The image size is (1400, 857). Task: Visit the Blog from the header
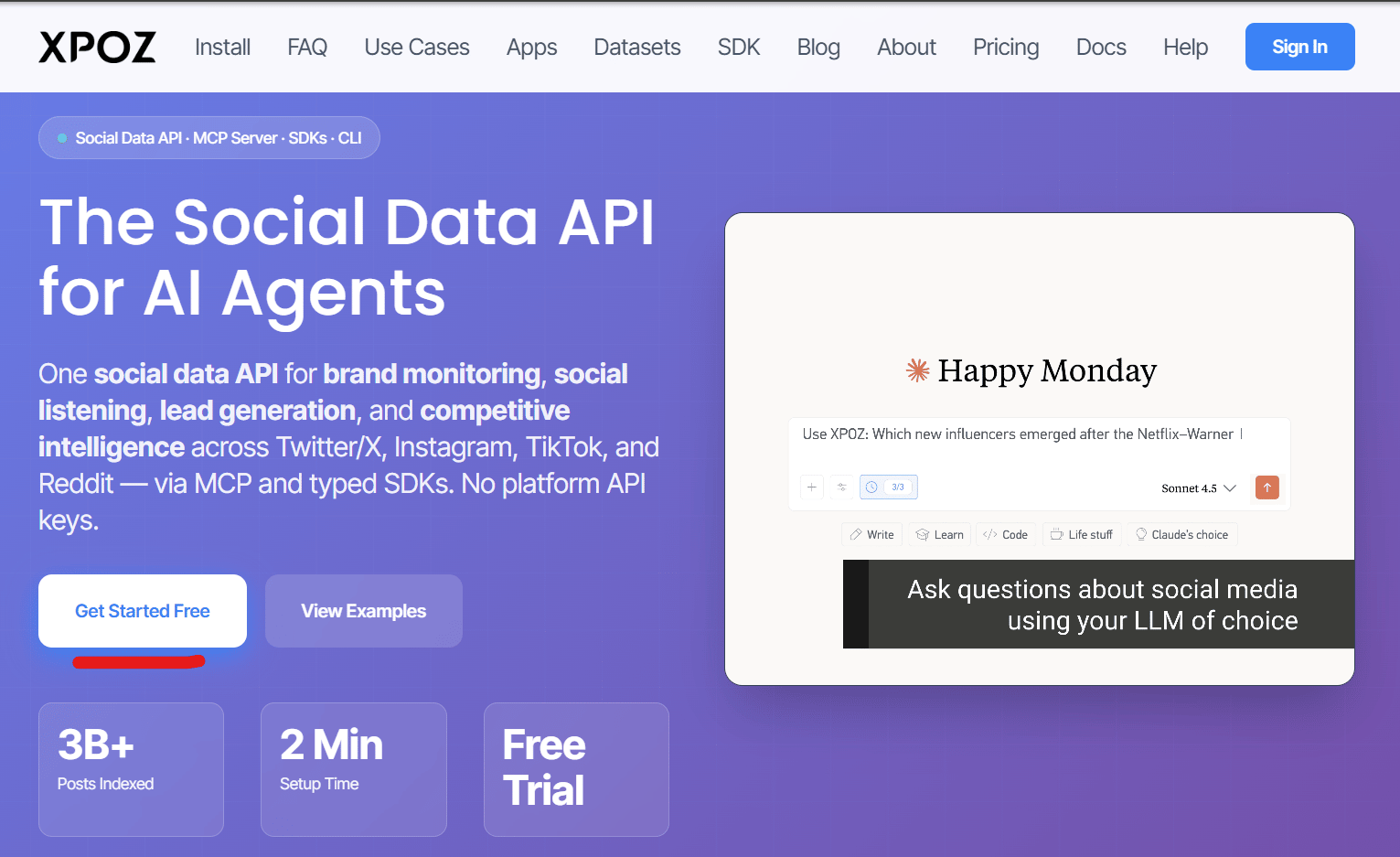tap(818, 47)
